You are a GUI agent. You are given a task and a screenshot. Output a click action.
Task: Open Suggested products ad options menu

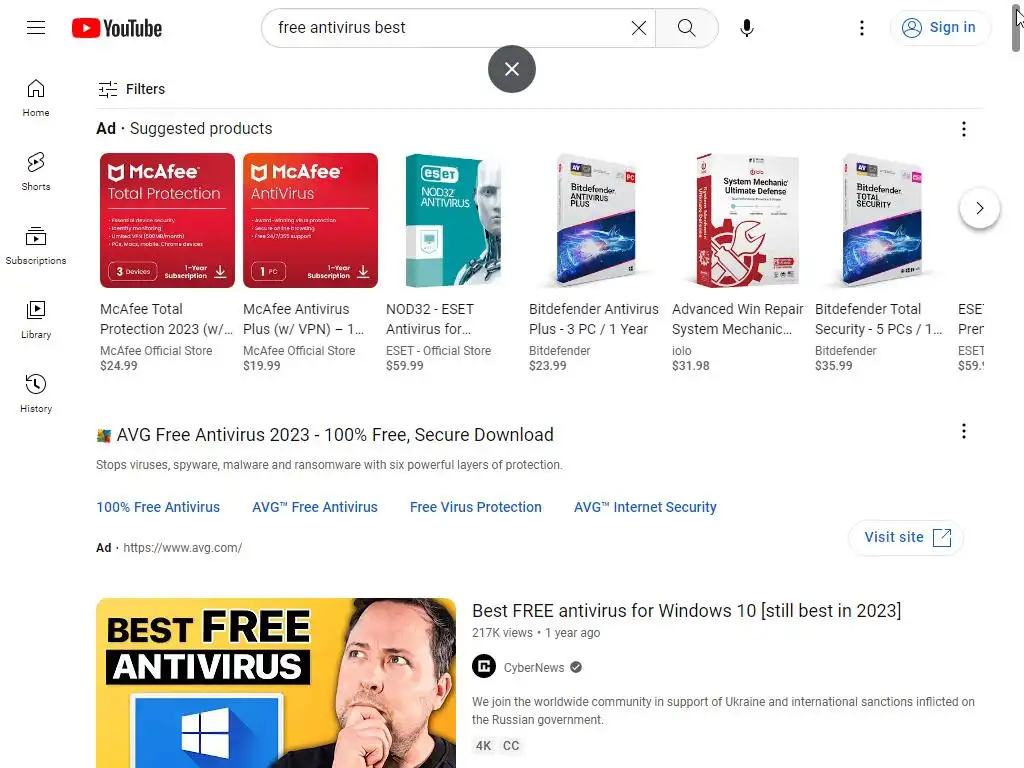click(964, 129)
